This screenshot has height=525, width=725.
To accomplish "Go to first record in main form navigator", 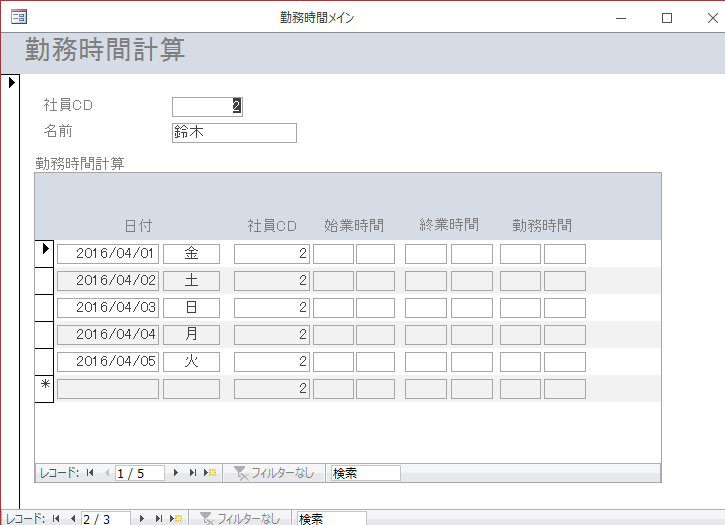I will pos(56,518).
